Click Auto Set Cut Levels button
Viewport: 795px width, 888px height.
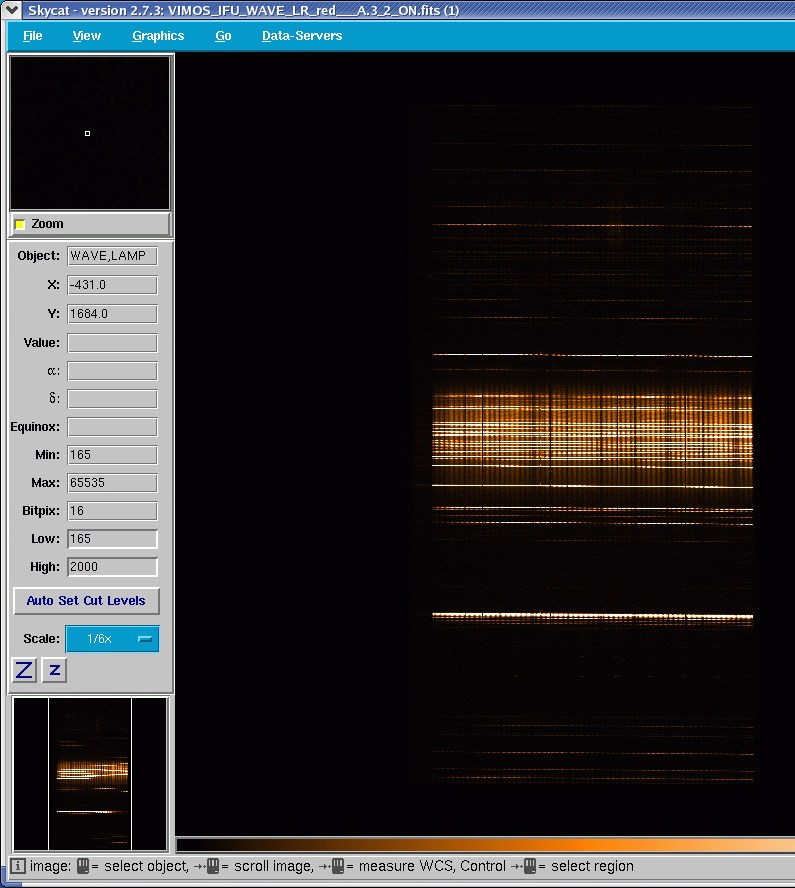tap(86, 601)
